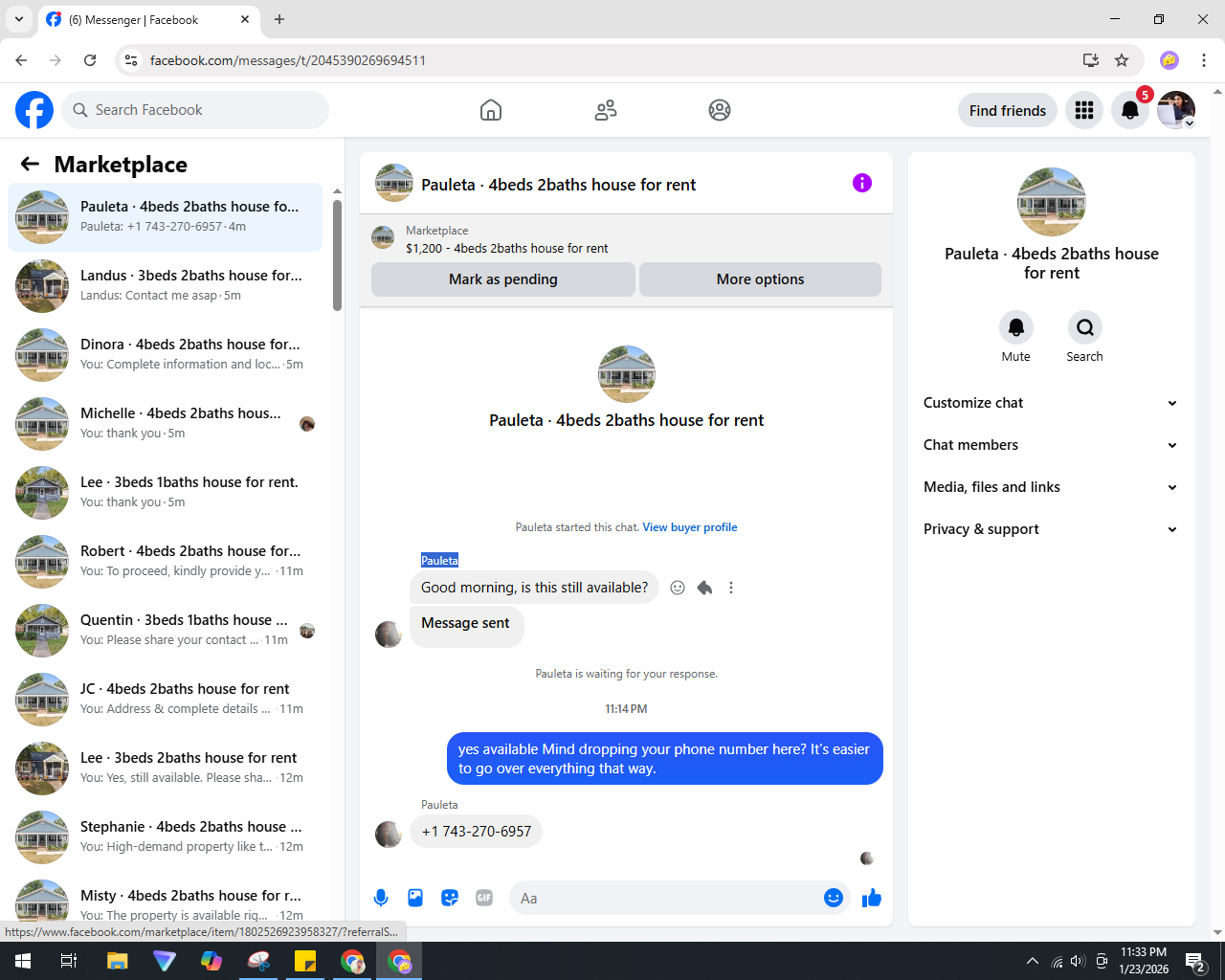React to 'Good morning' message with emoji icon
Image resolution: width=1225 pixels, height=980 pixels.
pyautogui.click(x=678, y=588)
